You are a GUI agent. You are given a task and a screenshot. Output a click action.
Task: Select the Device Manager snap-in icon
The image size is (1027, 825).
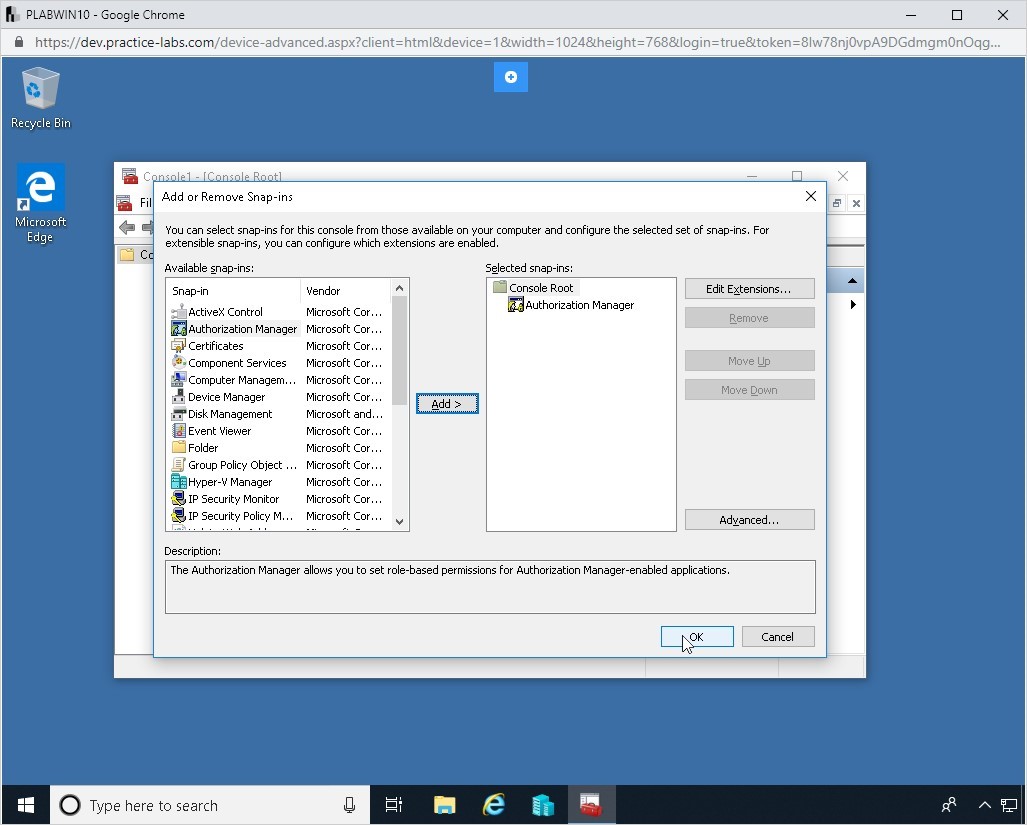(179, 397)
